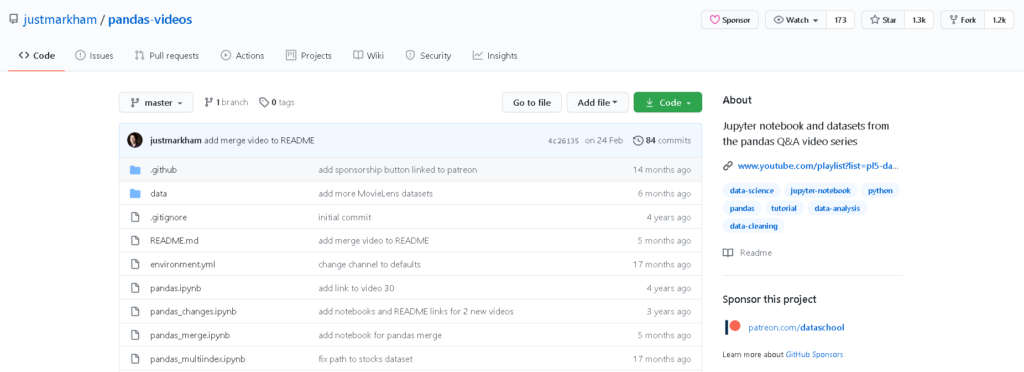This screenshot has height=372, width=1024.
Task: Open the .gitignore file
Action: (x=168, y=217)
